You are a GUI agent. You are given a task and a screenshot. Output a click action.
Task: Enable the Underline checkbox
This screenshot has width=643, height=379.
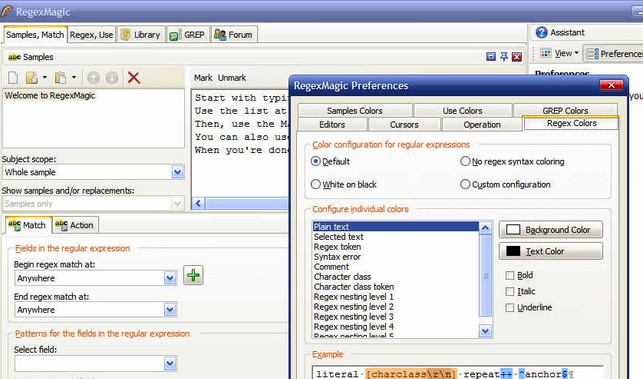510,307
